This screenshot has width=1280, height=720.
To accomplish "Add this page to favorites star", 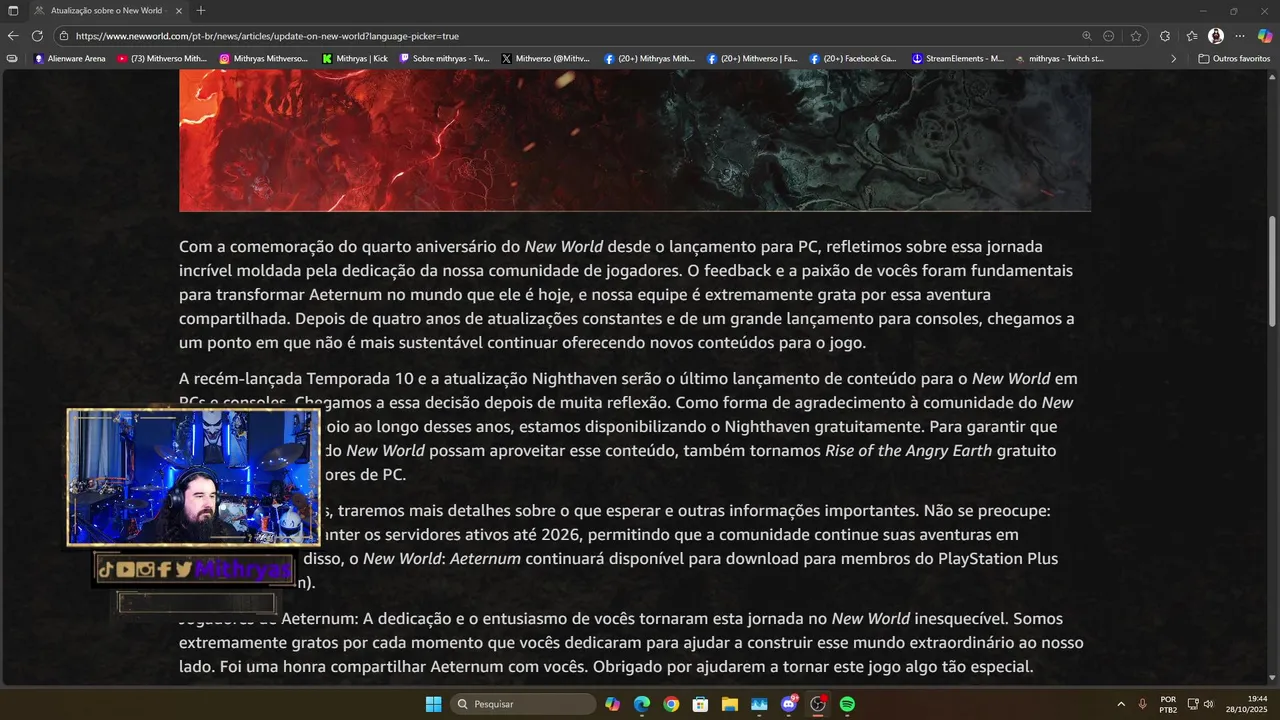I will 1136,36.
